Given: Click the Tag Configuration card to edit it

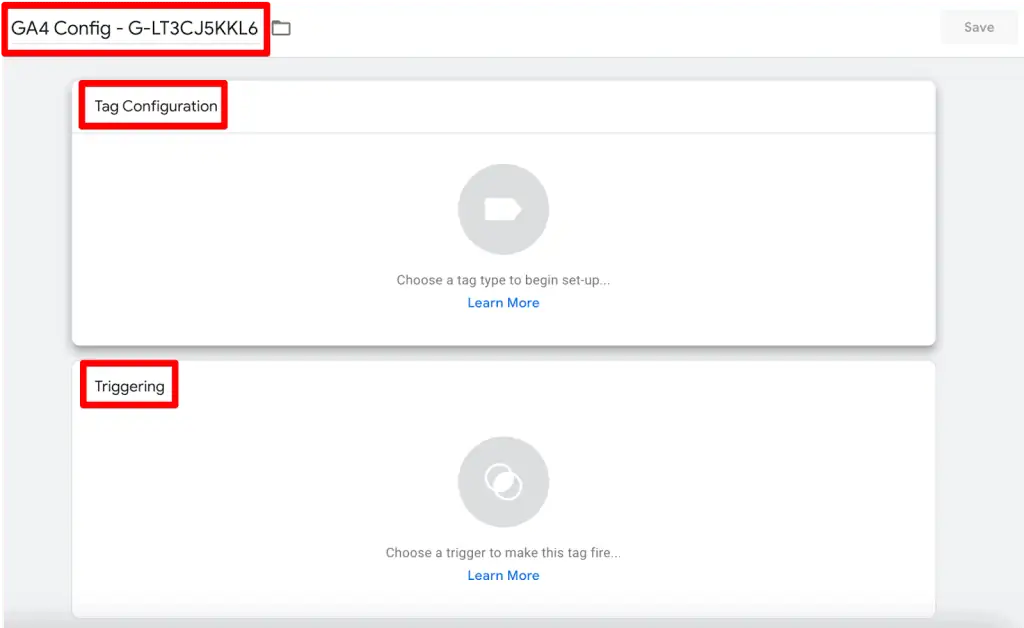Looking at the screenshot, I should (503, 230).
